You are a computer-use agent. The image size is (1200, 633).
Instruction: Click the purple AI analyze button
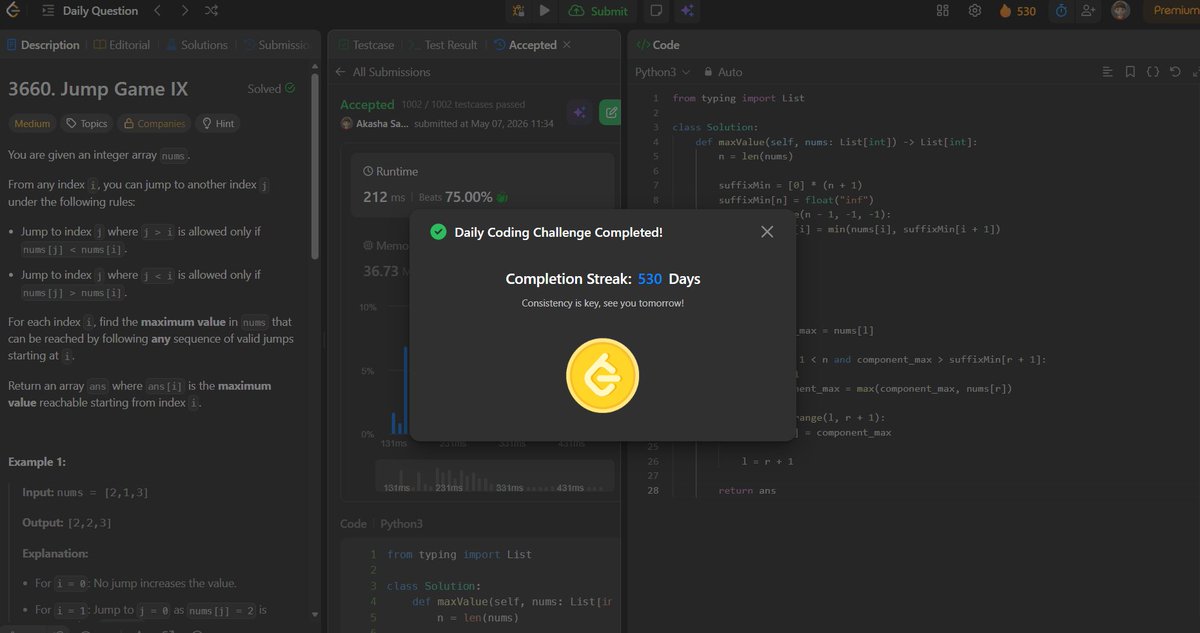pos(578,113)
